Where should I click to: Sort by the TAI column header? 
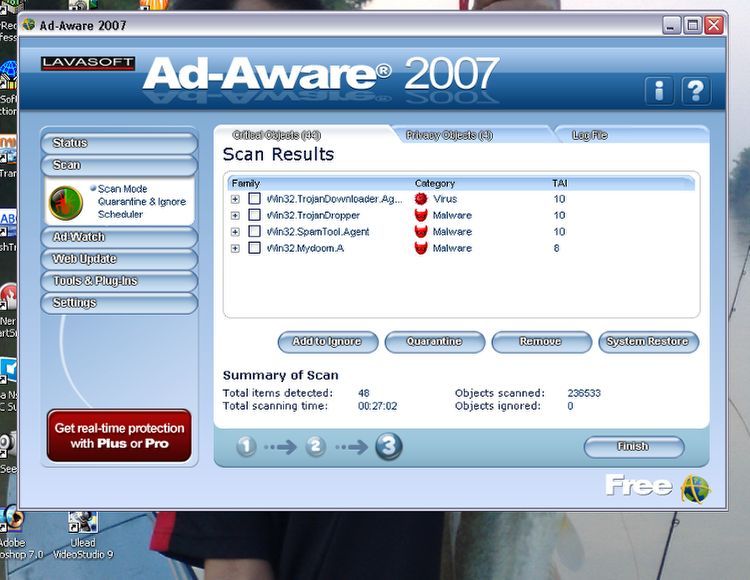click(560, 183)
